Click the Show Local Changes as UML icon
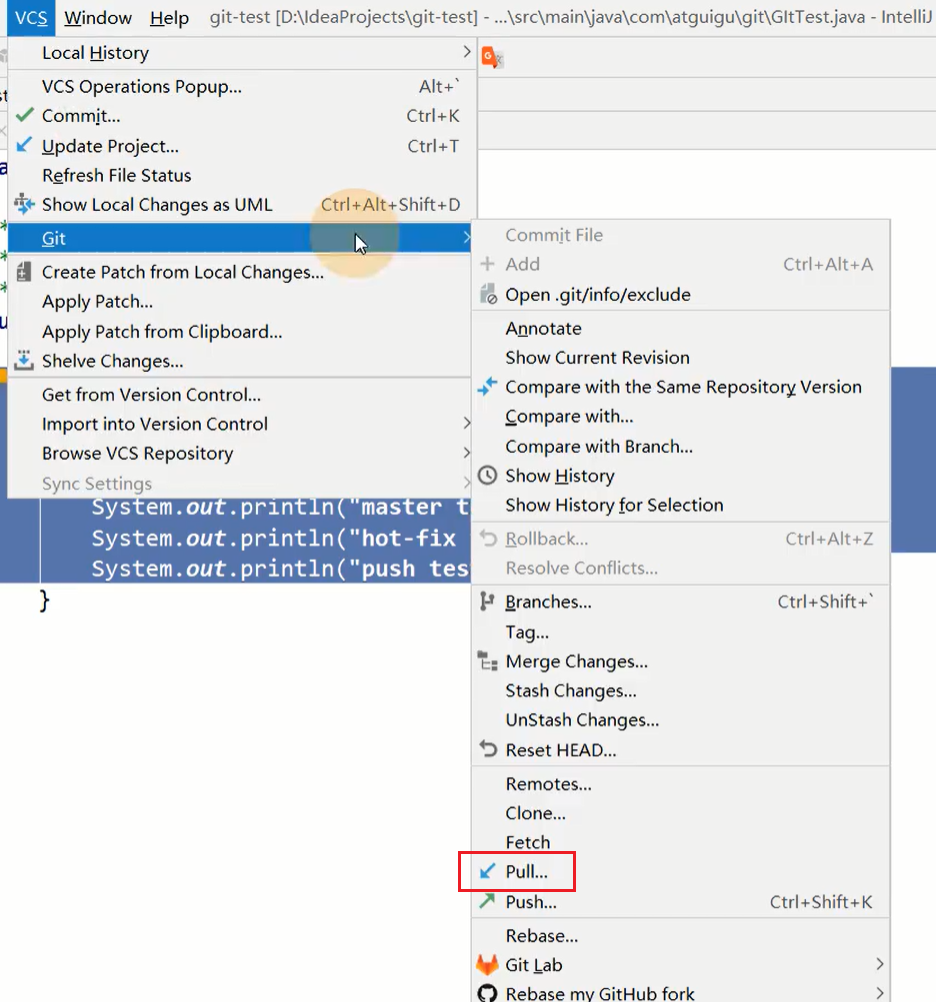This screenshot has height=1002, width=936. pos(24,204)
